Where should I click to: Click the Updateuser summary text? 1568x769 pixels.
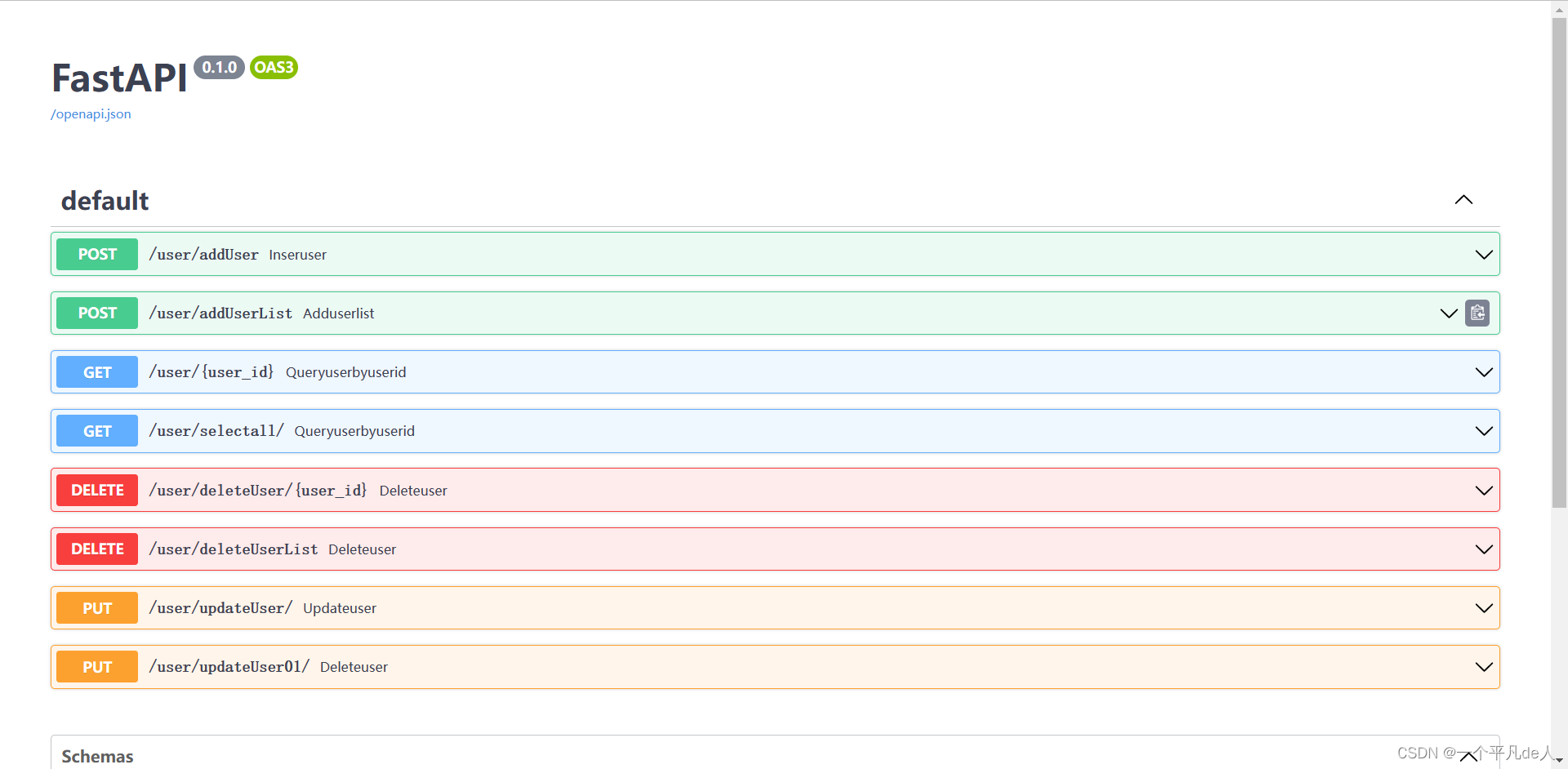[340, 608]
